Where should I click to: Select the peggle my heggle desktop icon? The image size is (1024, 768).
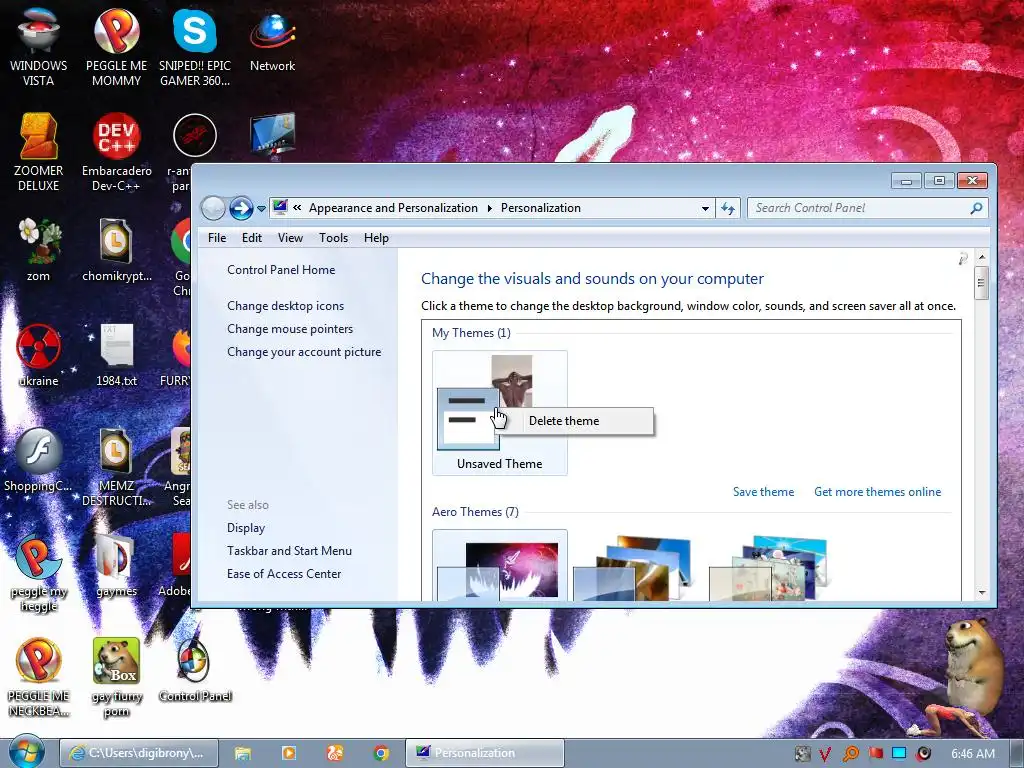pos(39,573)
